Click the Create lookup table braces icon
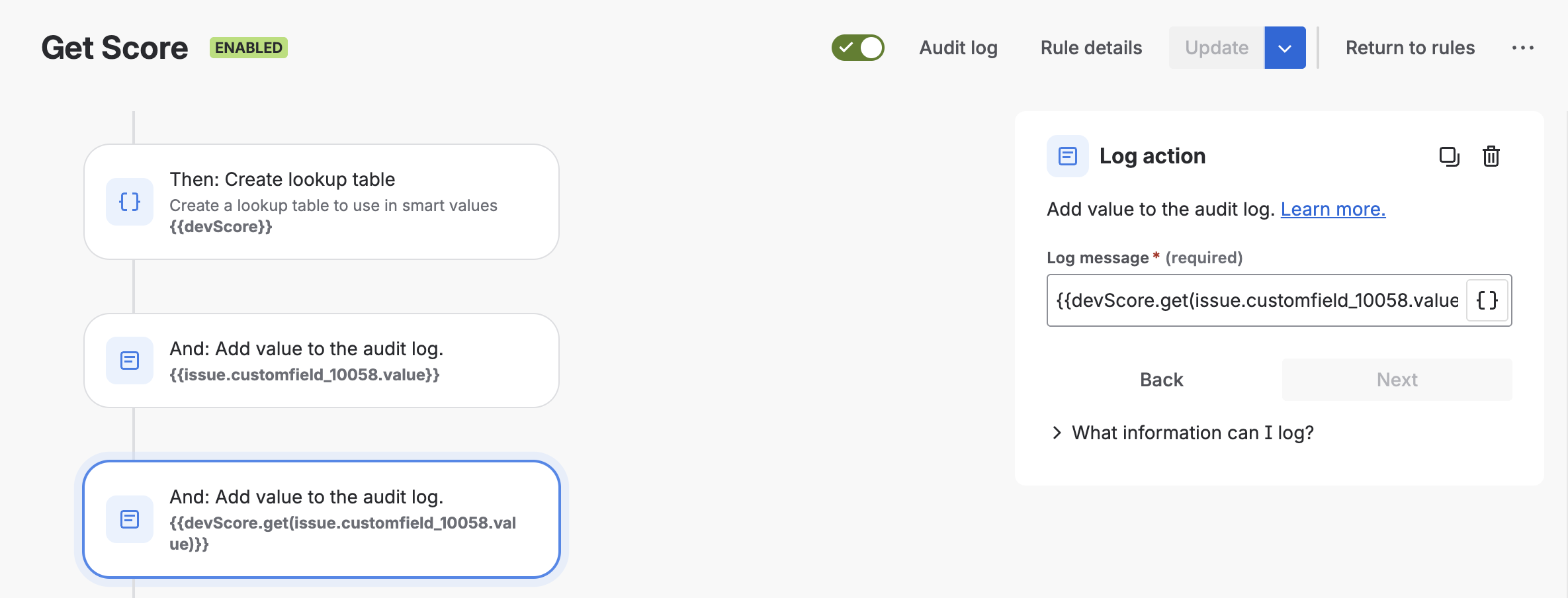Viewport: 1568px width, 598px height. [130, 202]
